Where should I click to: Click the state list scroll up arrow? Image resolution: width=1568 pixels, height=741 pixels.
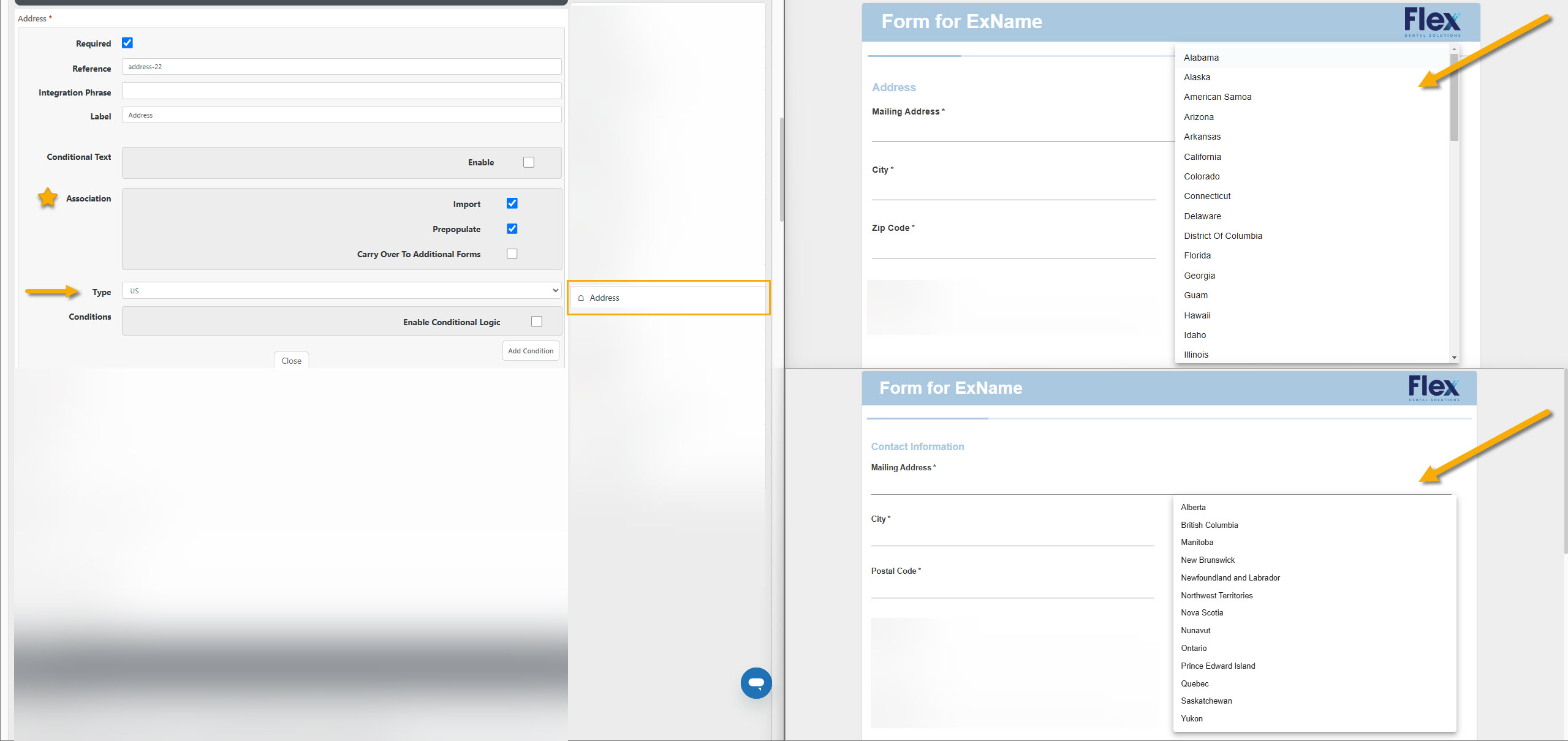[x=1454, y=49]
